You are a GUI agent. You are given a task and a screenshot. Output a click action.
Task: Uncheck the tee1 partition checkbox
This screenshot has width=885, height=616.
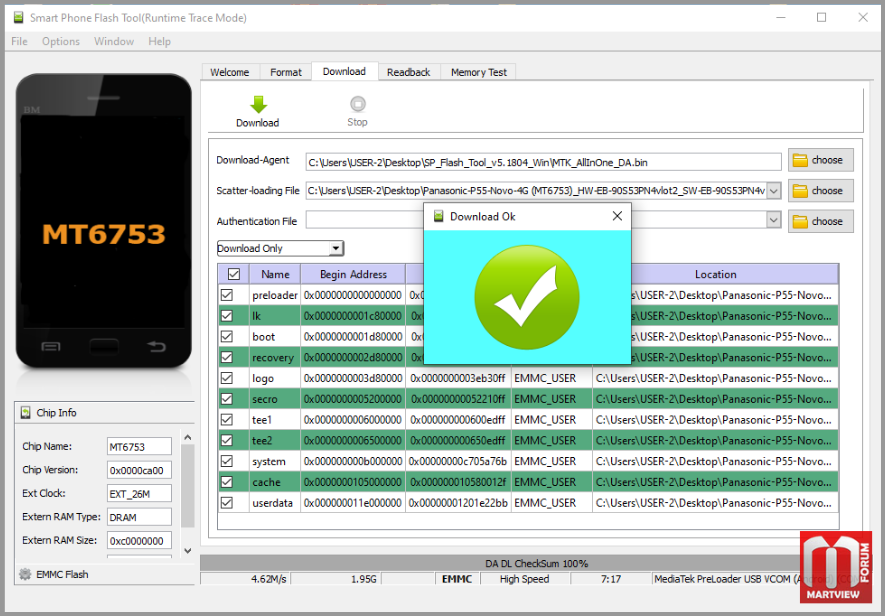[x=227, y=420]
